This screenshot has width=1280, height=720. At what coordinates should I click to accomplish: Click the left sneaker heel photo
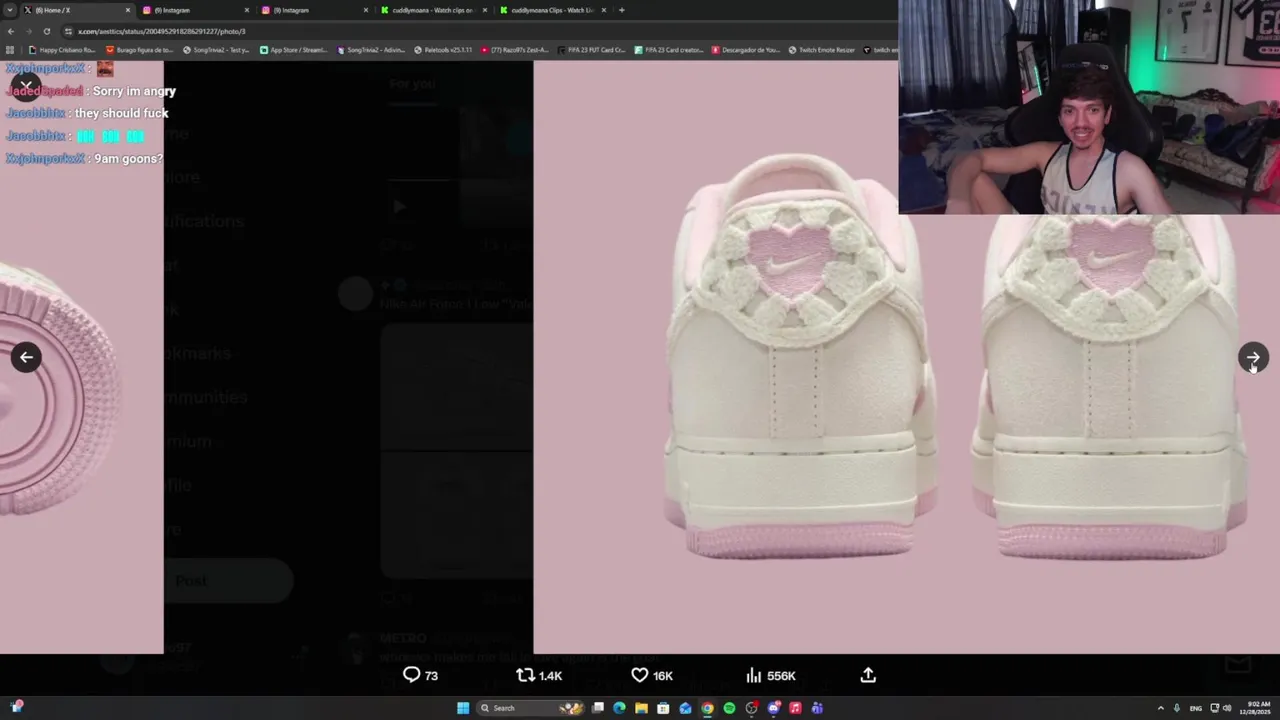tap(799, 357)
